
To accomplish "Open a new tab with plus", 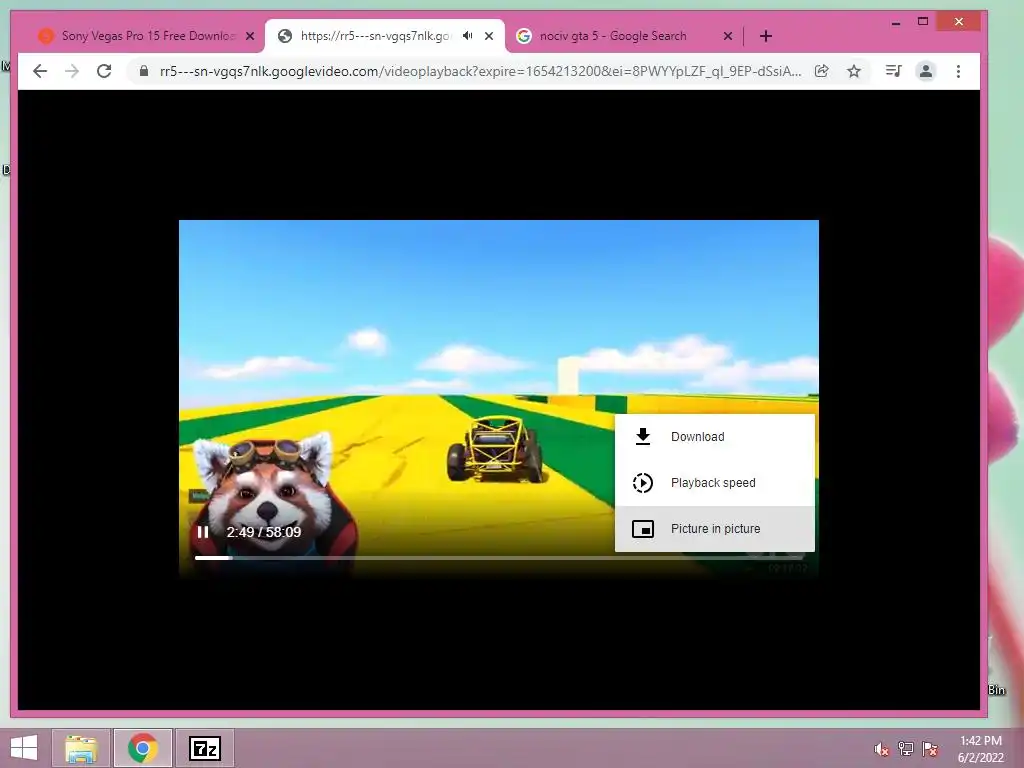I will pos(766,36).
